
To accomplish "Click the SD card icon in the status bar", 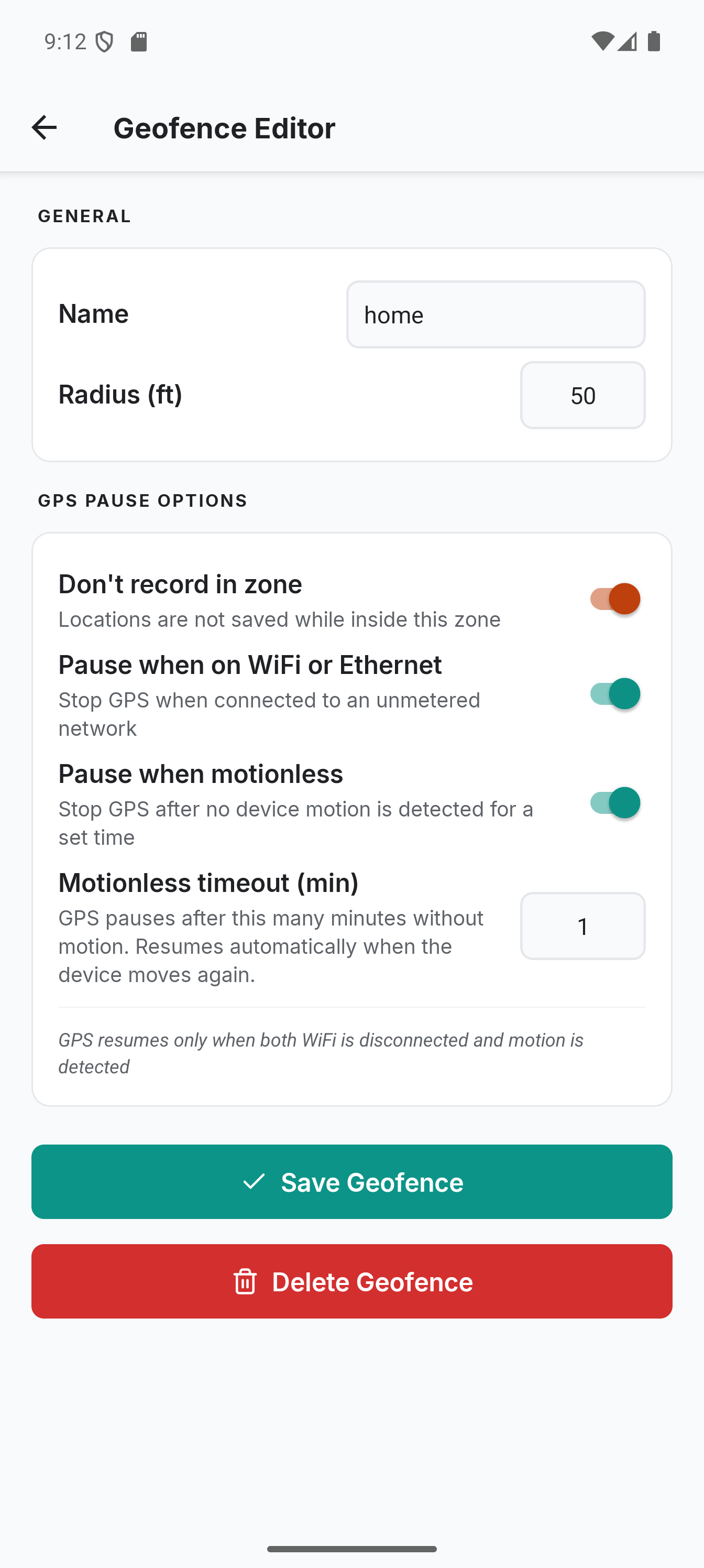I will 139,41.
